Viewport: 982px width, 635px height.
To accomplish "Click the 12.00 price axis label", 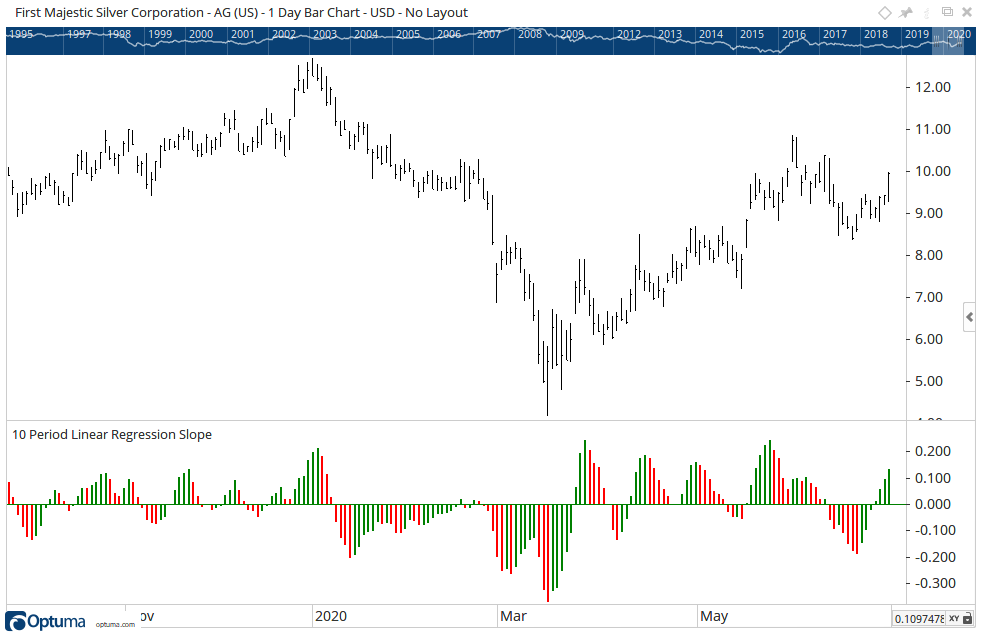I will tap(933, 87).
